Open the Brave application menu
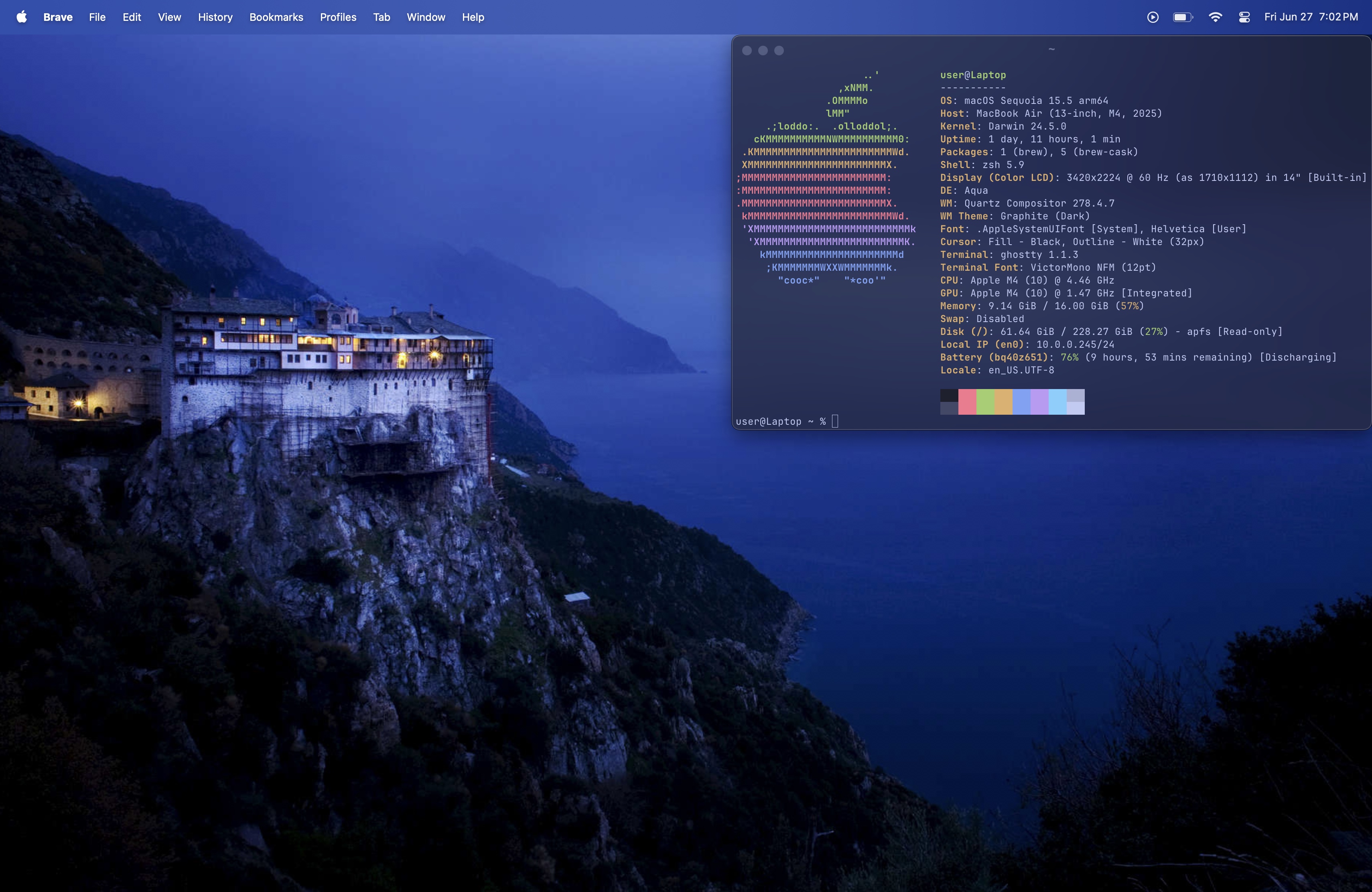 [58, 17]
